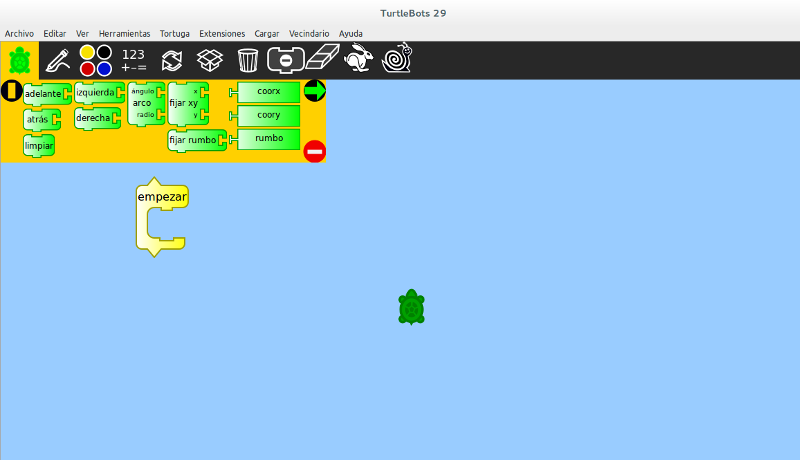Open the colors palette
The width and height of the screenshot is (800, 460).
click(x=96, y=60)
